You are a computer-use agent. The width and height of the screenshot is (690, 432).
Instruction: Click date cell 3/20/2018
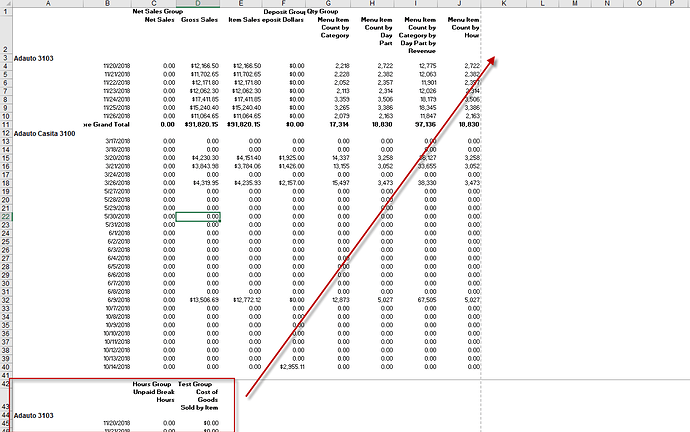point(118,158)
